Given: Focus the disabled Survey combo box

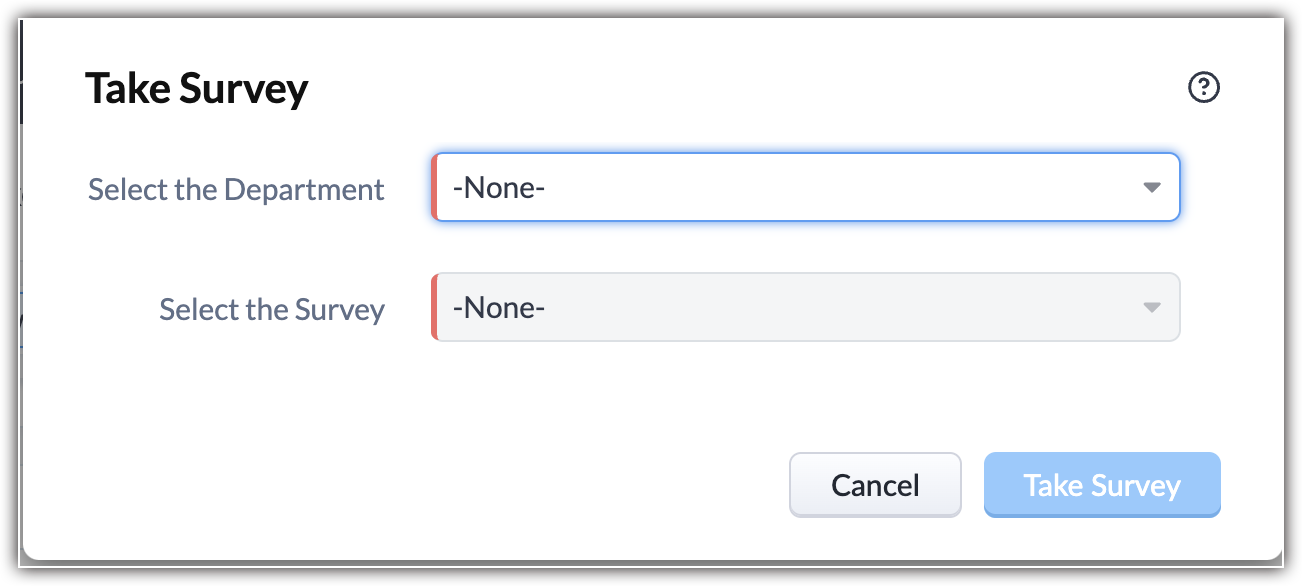Looking at the screenshot, I should 805,308.
